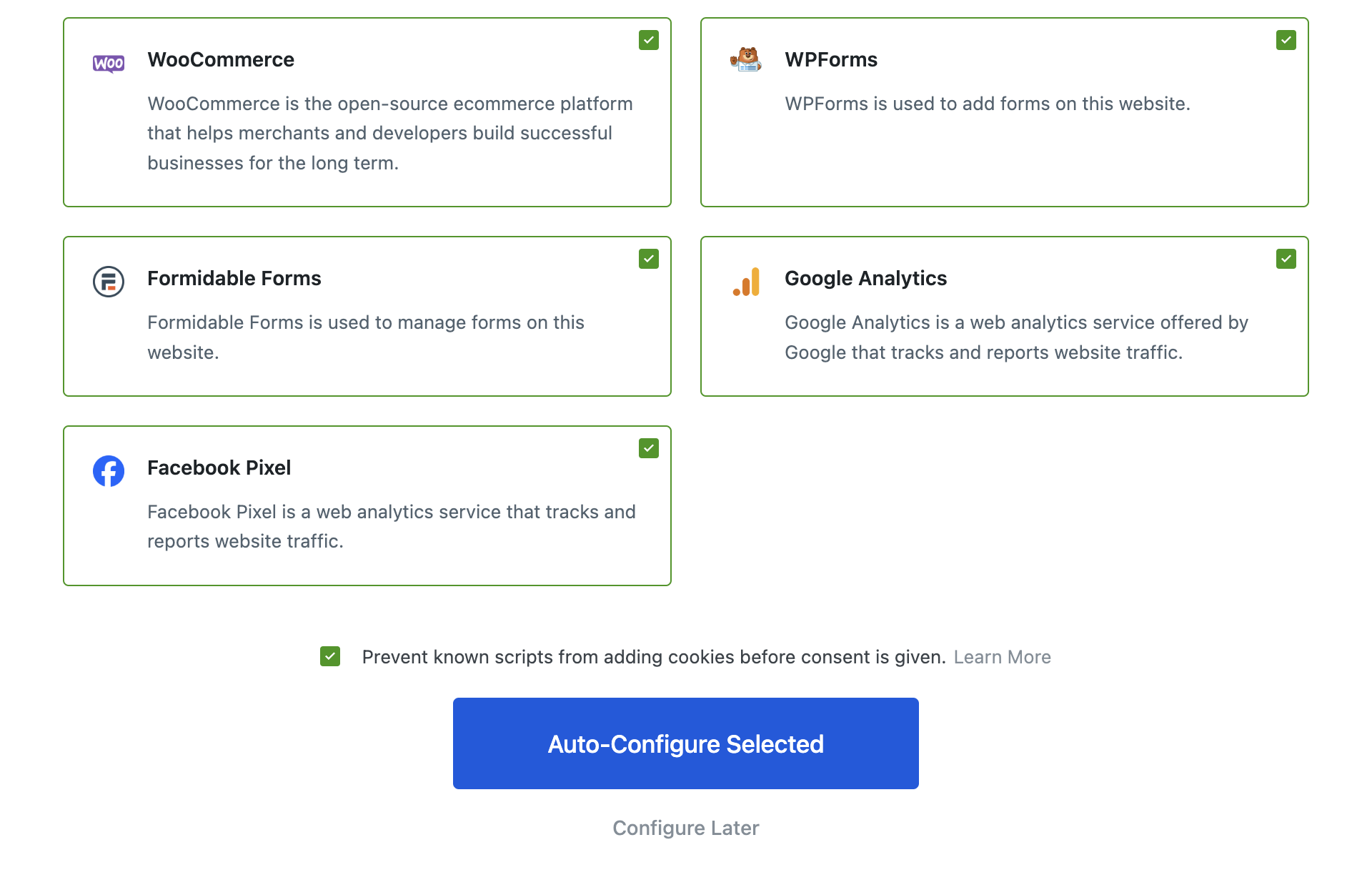Uncheck the WooCommerce integration checkbox
The height and width of the screenshot is (885, 1372).
649,40
